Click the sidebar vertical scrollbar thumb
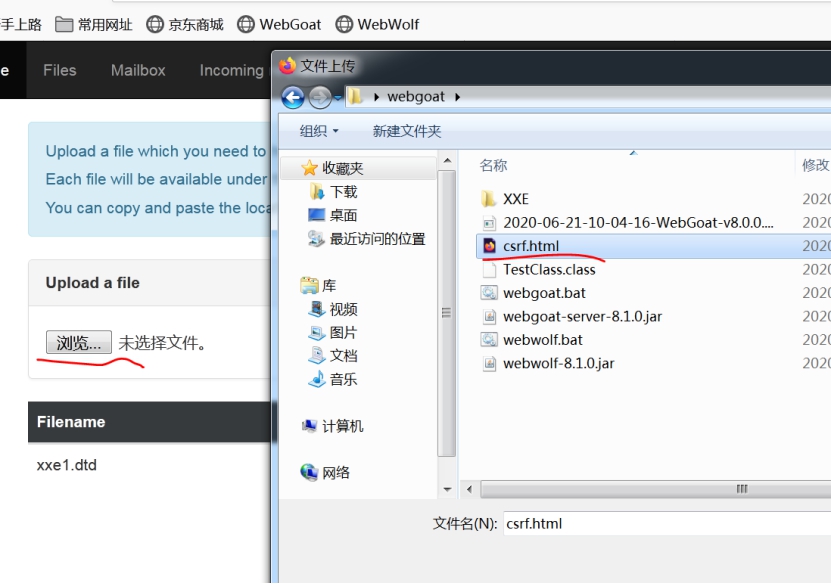 click(x=447, y=313)
